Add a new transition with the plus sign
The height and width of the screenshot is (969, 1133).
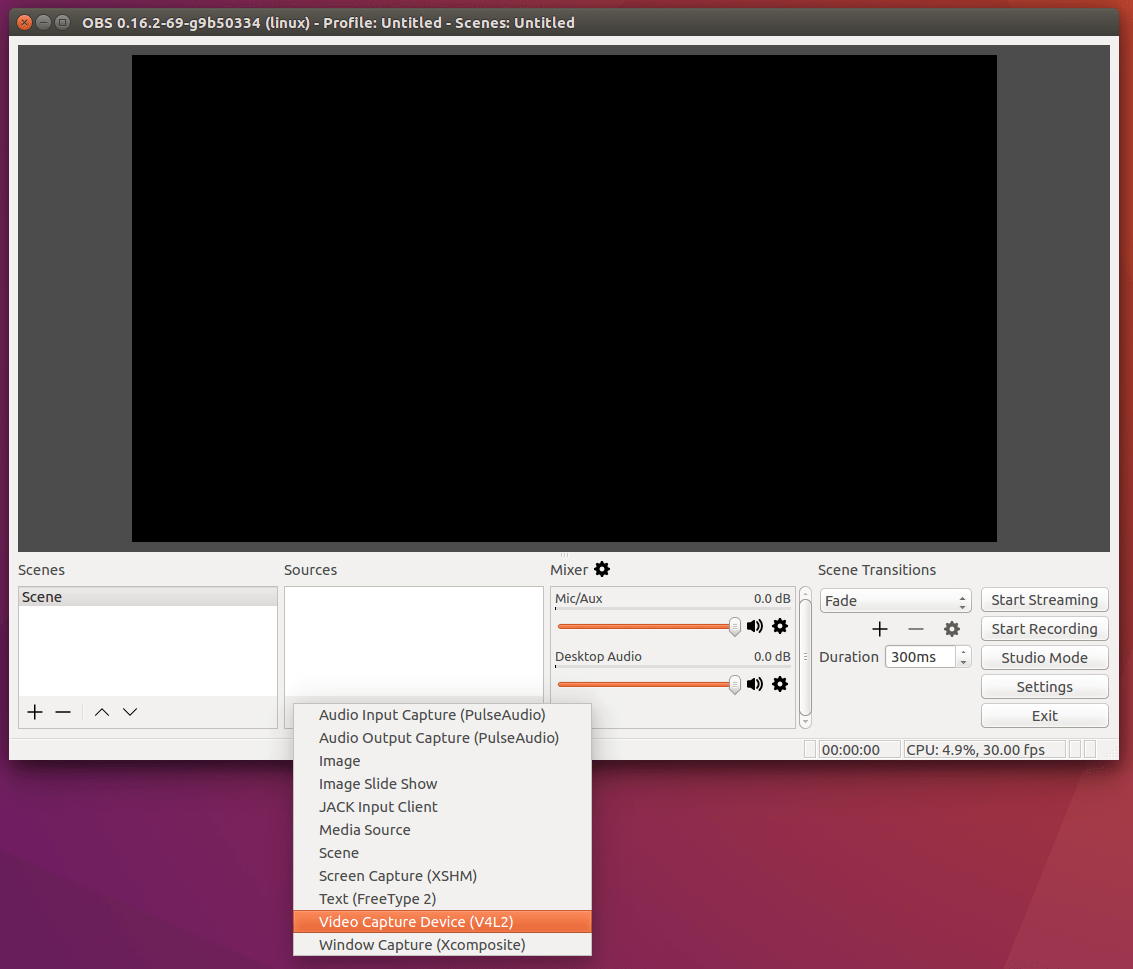(x=880, y=629)
